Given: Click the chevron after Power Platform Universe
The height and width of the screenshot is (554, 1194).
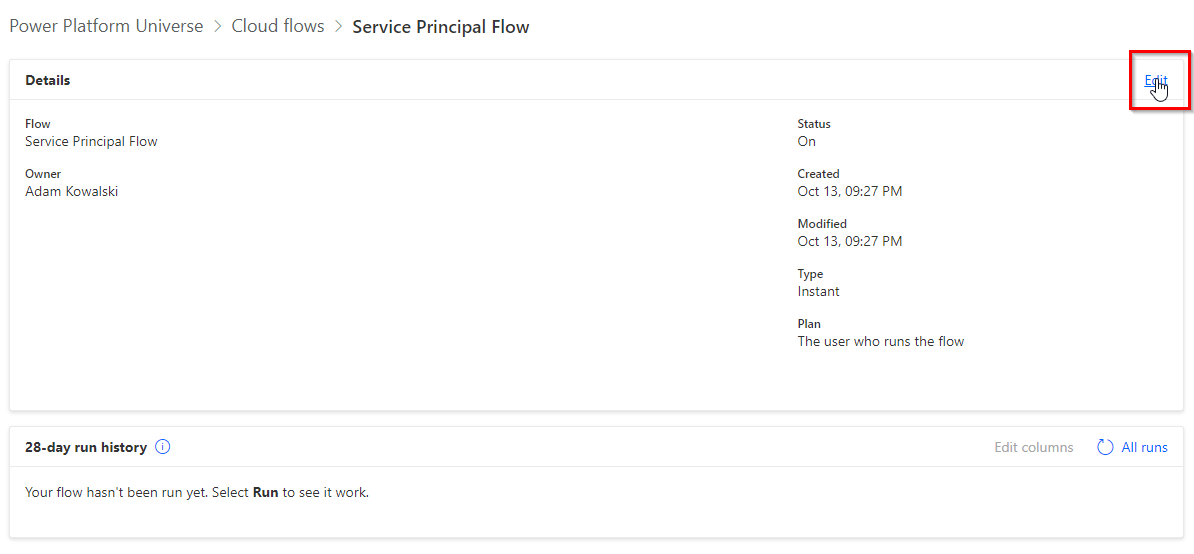Looking at the screenshot, I should click(217, 27).
